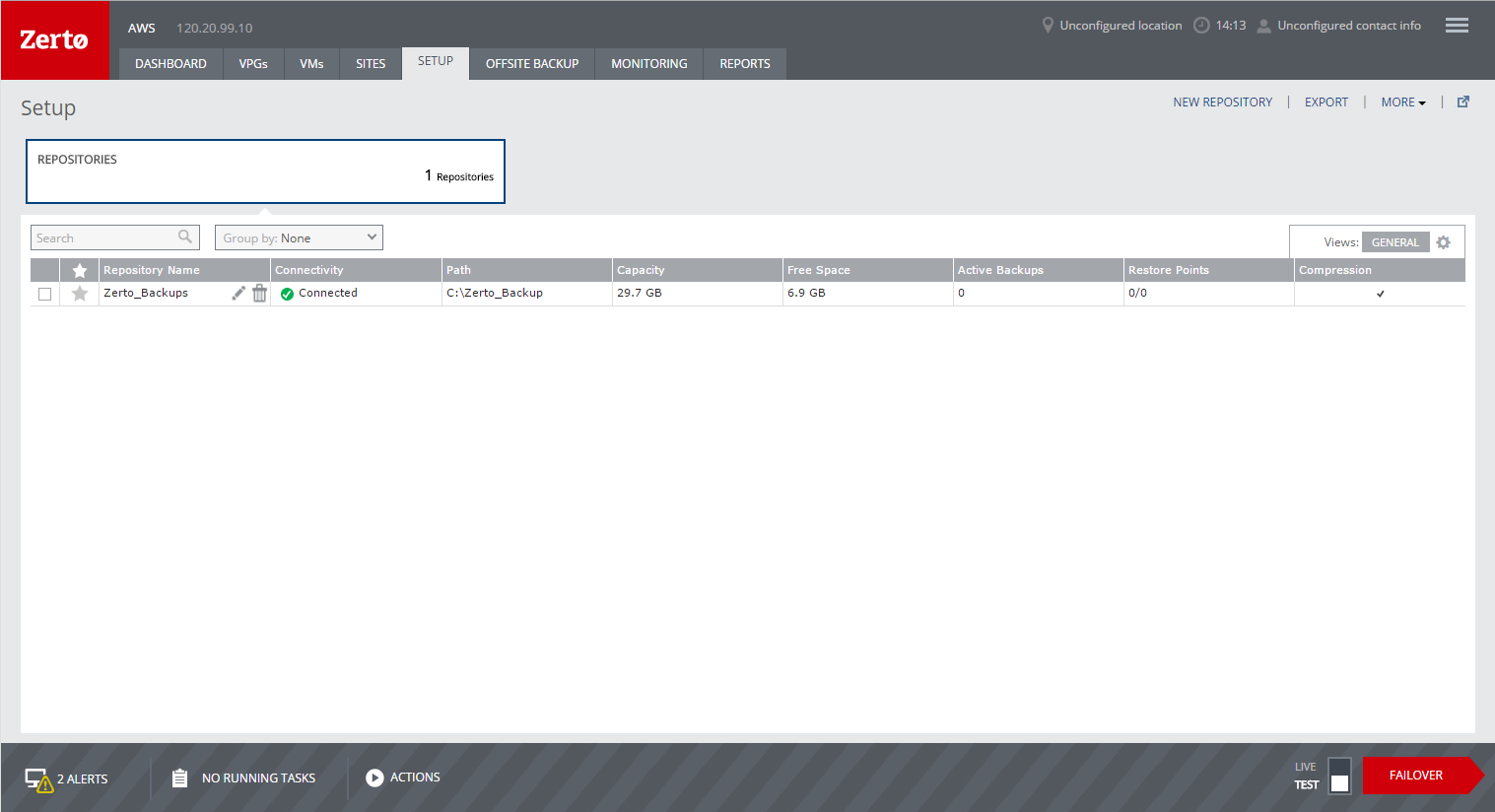Click the Actions play icon
The image size is (1495, 812).
pos(374,778)
